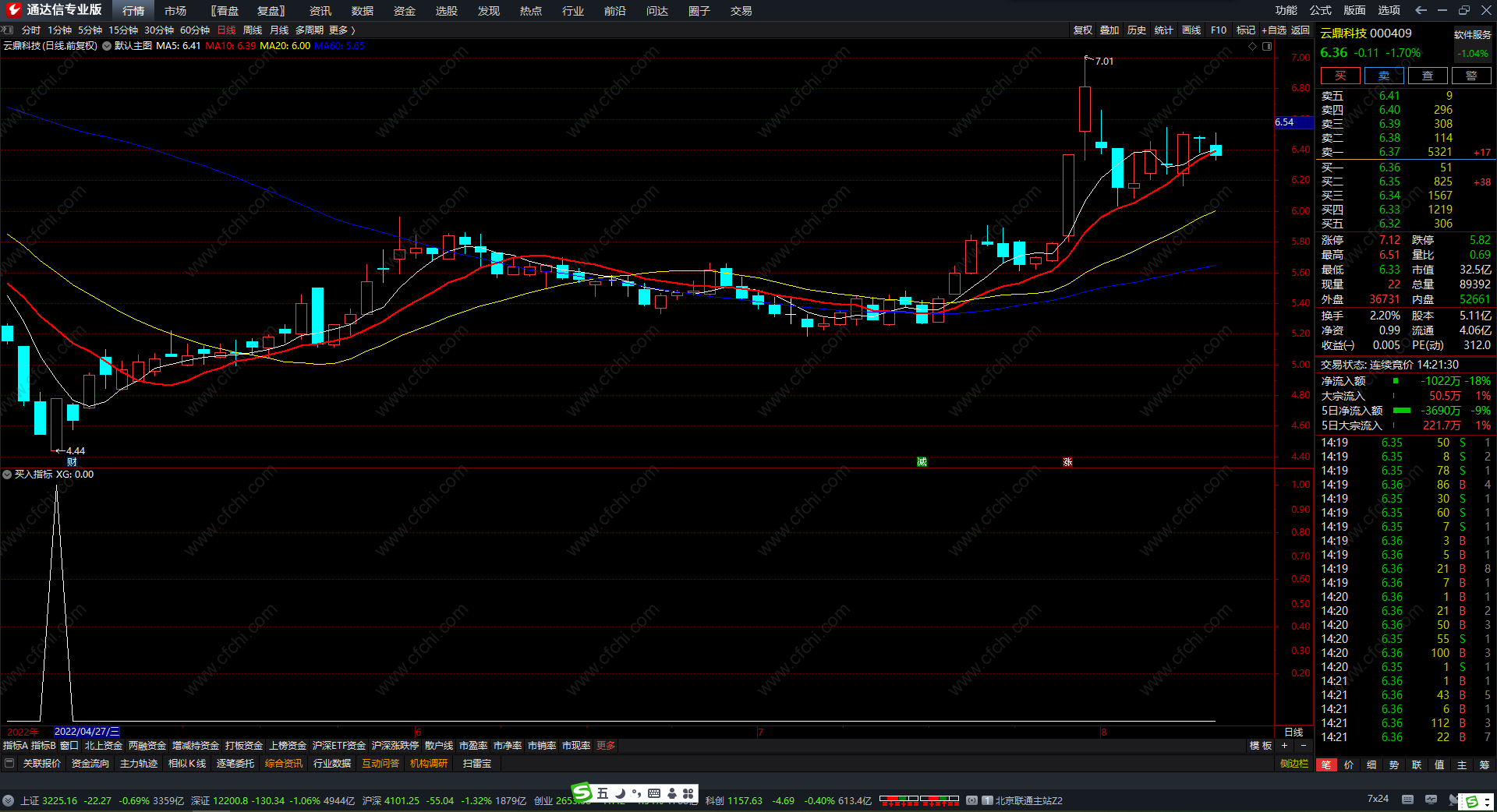Click the panel icon left of 关联报价

click(9, 763)
